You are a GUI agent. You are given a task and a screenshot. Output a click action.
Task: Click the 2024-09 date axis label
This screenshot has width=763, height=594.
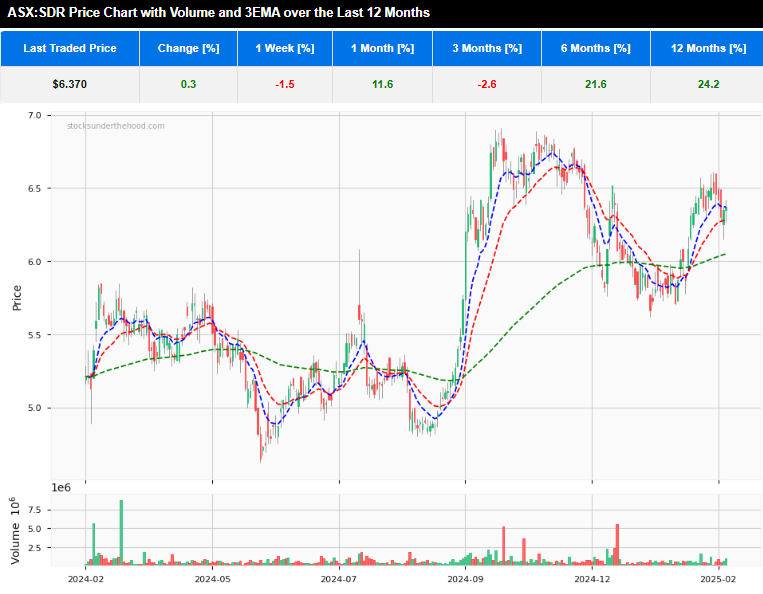465,579
